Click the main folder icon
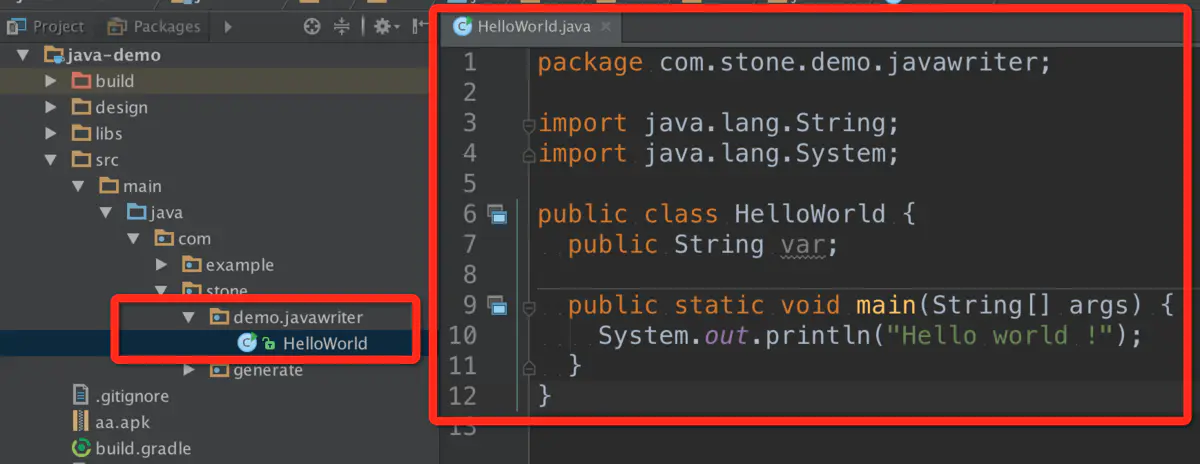The image size is (1200, 464). 108,186
